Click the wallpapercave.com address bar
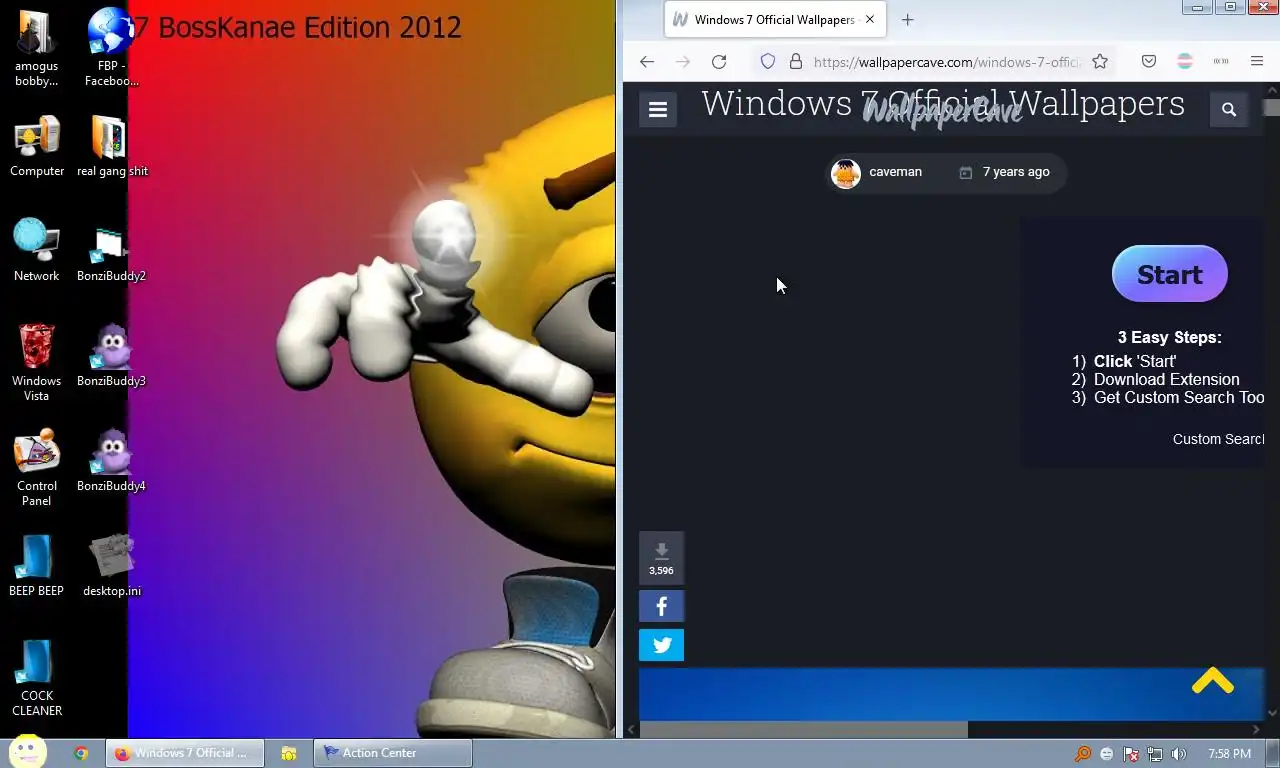 [947, 62]
